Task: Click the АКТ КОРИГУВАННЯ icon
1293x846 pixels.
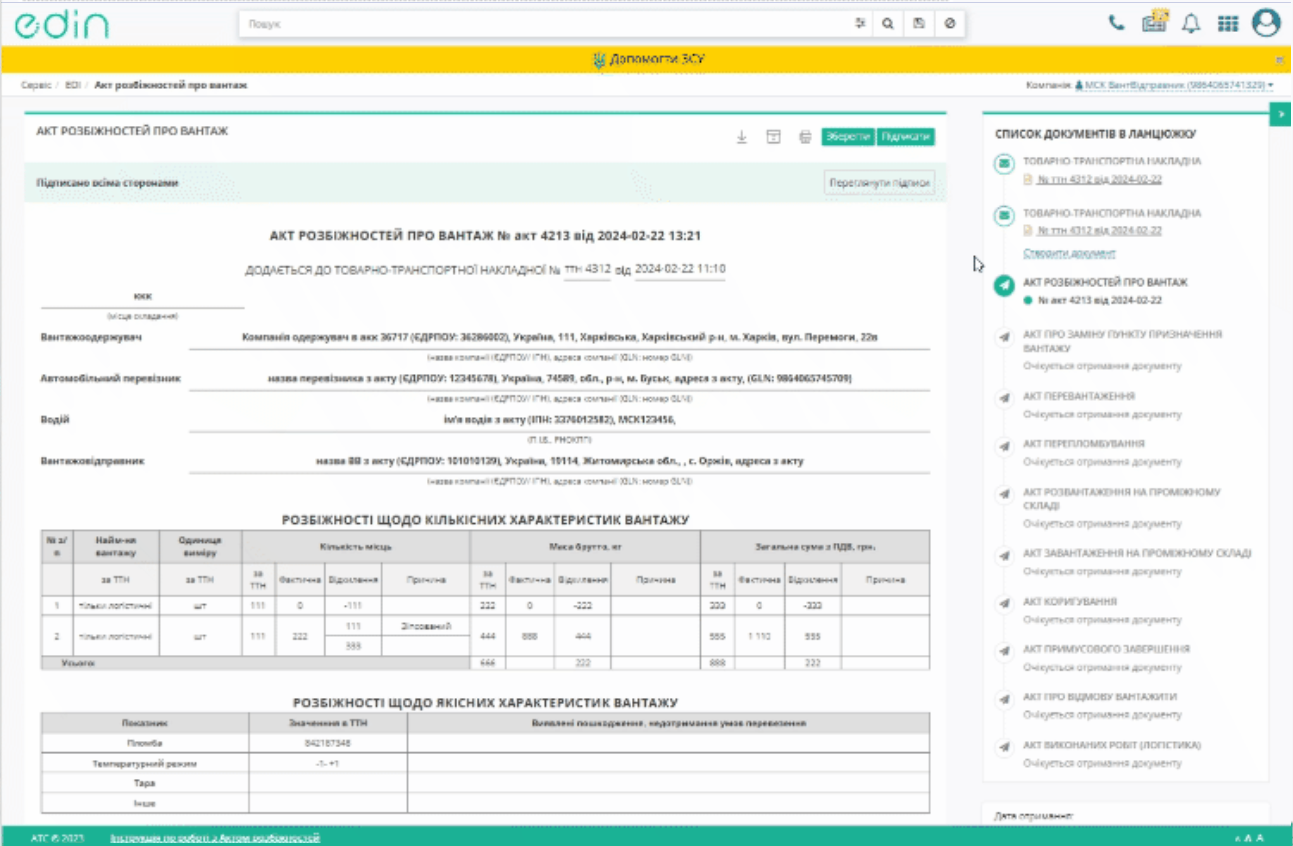Action: point(1004,603)
